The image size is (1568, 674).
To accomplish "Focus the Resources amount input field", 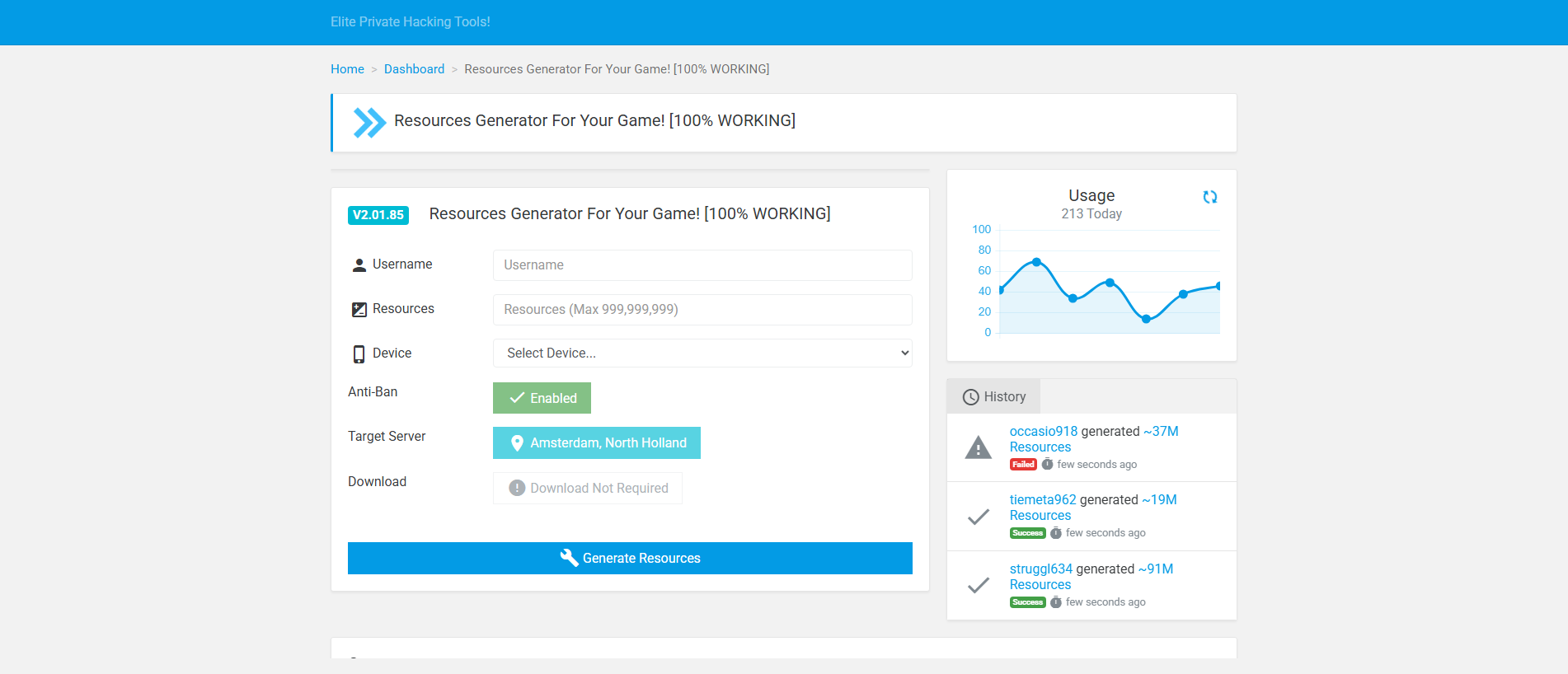I will (702, 310).
